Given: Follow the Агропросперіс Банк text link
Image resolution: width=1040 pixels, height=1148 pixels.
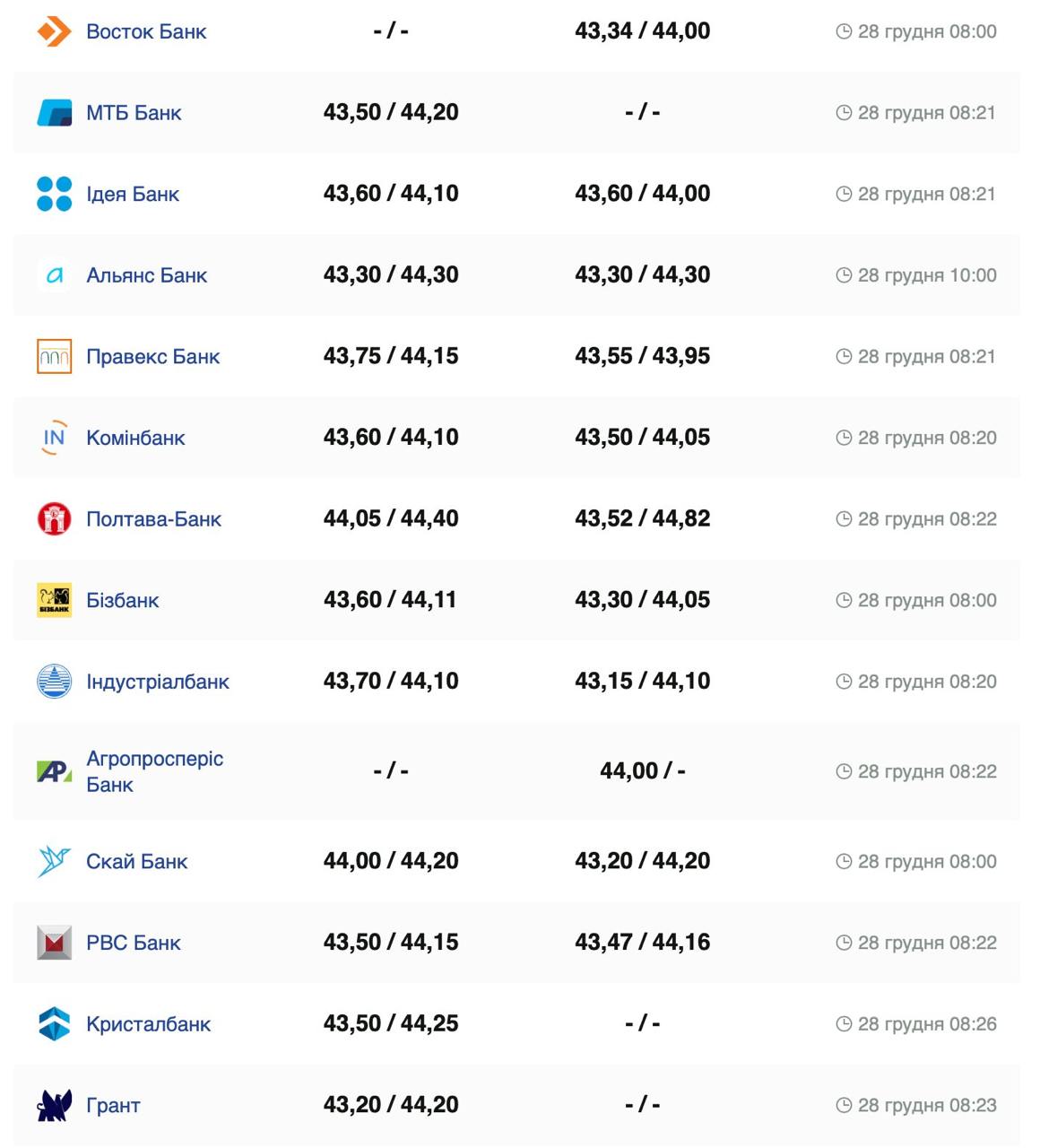Looking at the screenshot, I should (154, 771).
